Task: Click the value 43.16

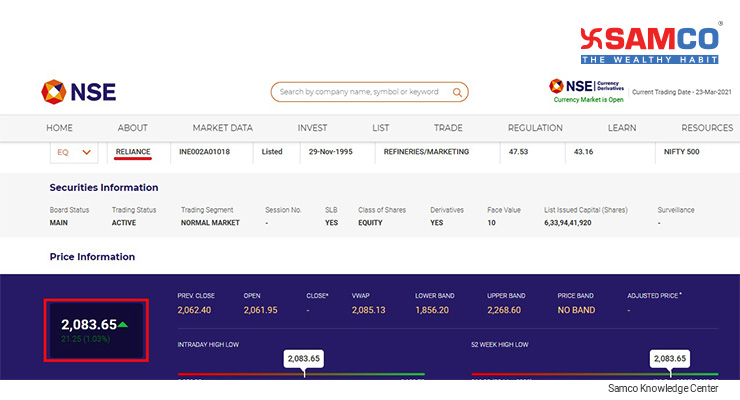Action: [x=583, y=152]
